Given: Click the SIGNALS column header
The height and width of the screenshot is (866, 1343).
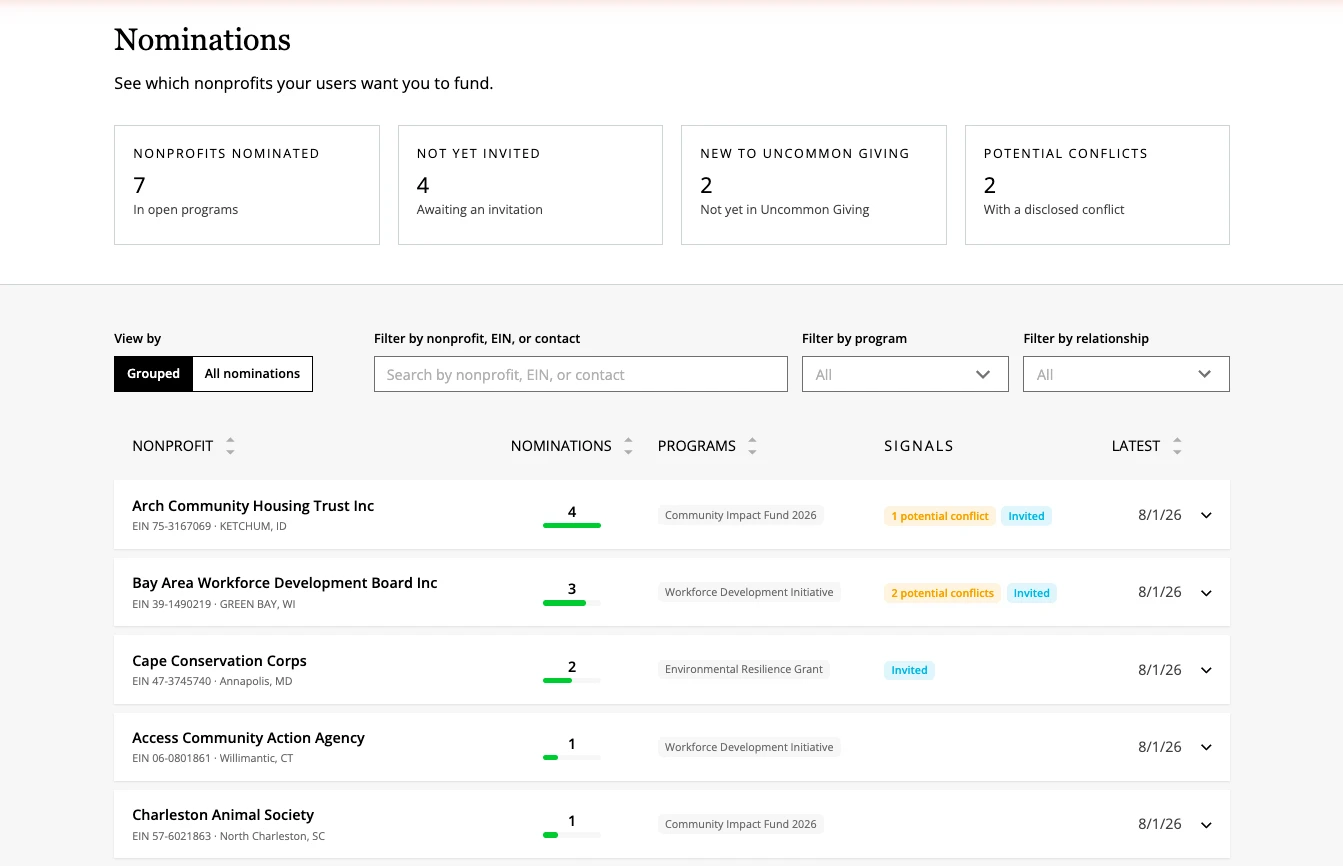Looking at the screenshot, I should click(x=919, y=446).
